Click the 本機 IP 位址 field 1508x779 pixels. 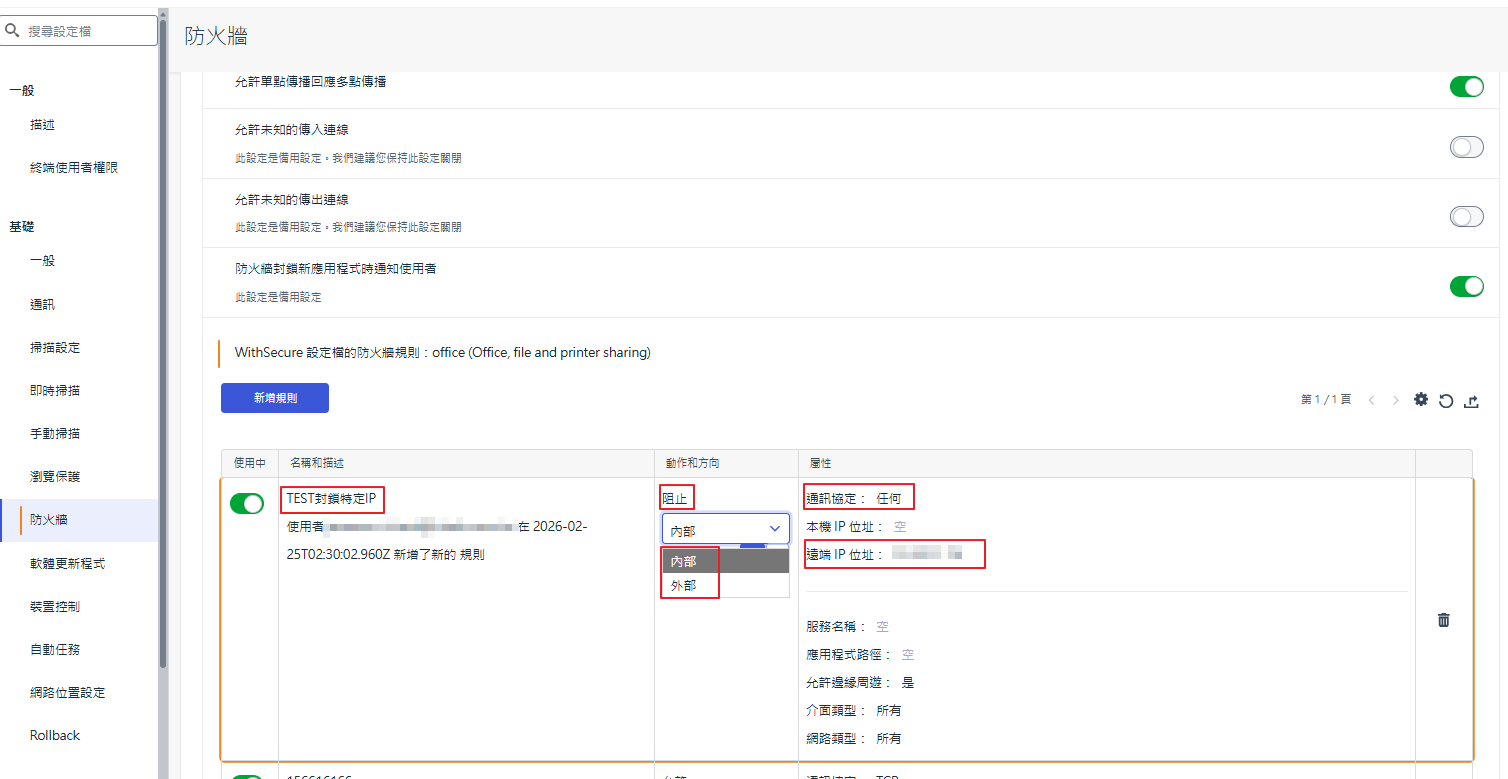coord(856,526)
